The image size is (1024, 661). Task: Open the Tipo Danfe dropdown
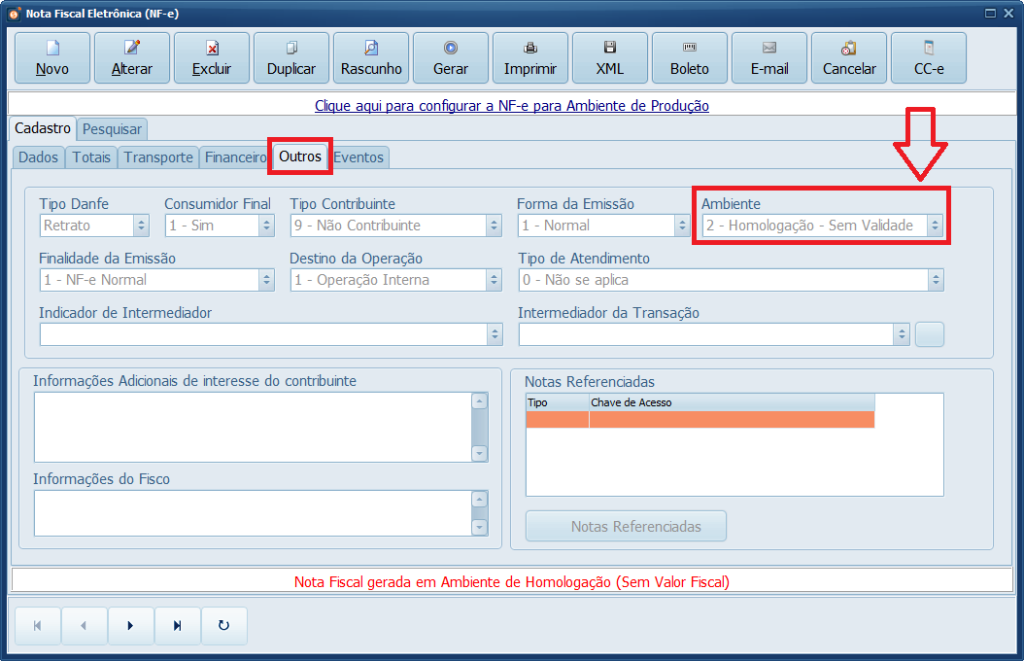141,226
